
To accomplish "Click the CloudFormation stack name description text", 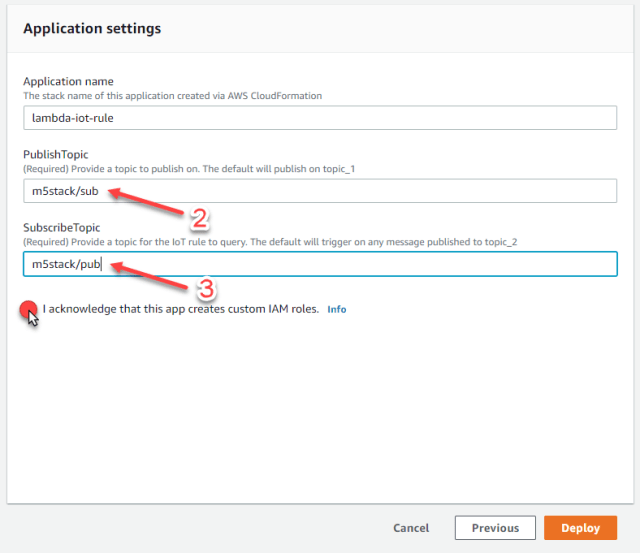I will click(x=172, y=95).
